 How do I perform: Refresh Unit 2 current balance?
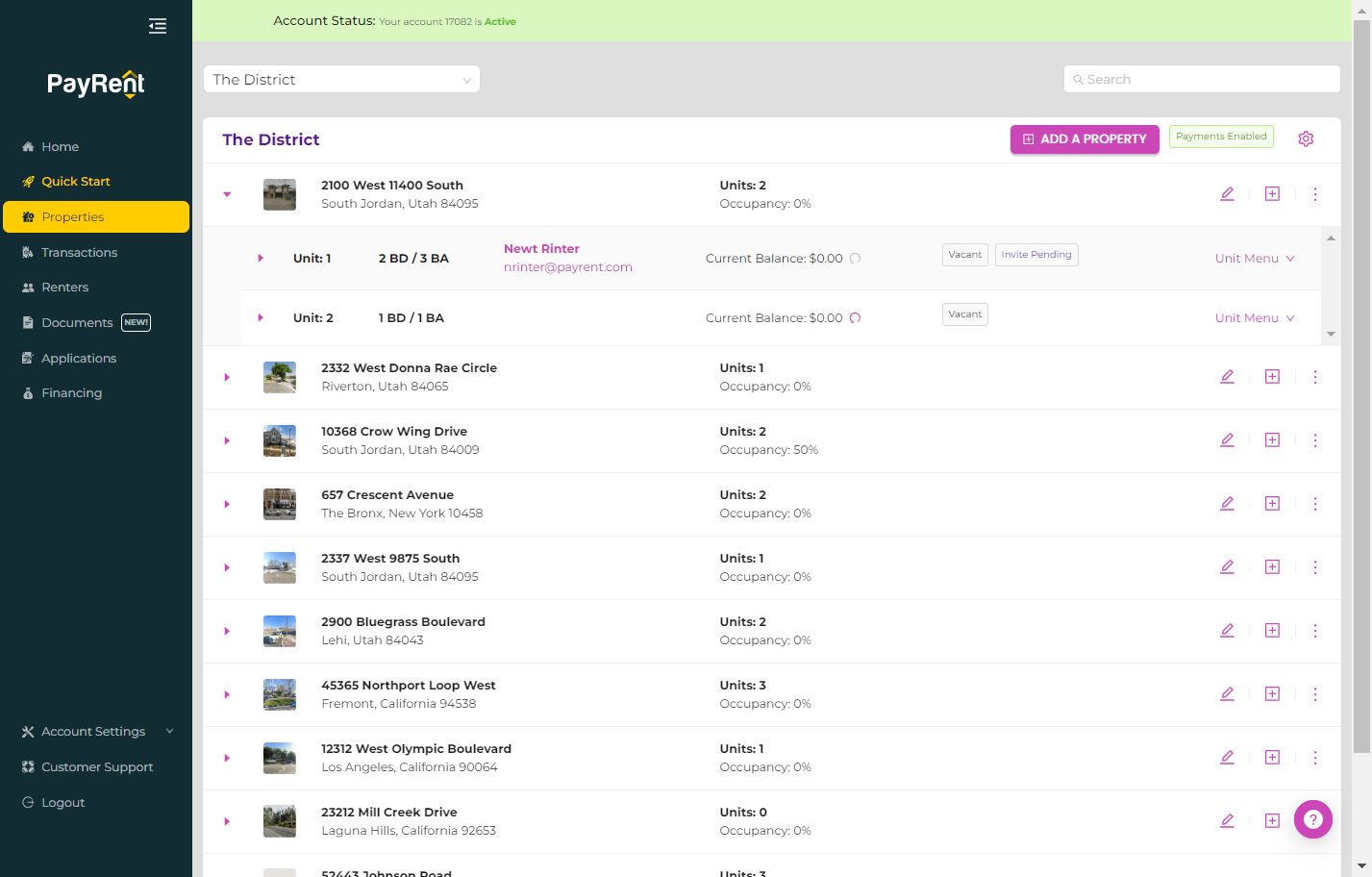[x=855, y=318]
